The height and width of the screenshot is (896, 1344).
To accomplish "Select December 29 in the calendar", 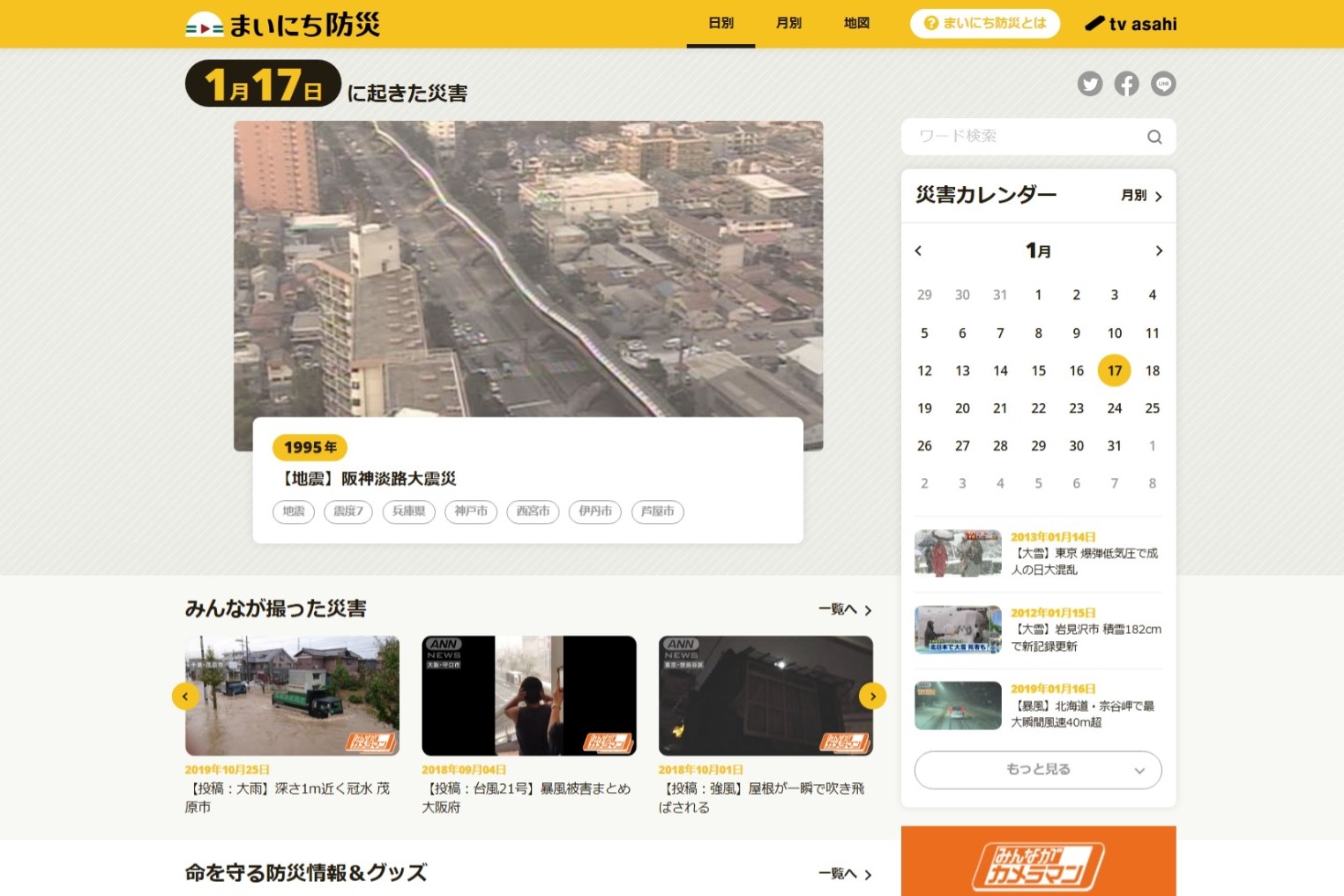I will pos(924,295).
